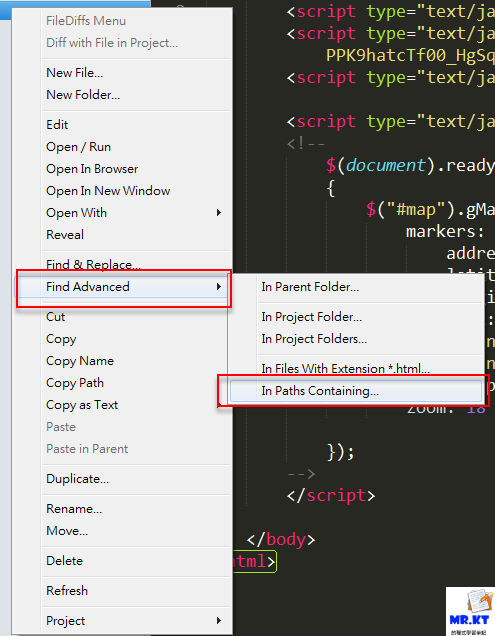Image resolution: width=495 pixels, height=636 pixels.
Task: Choose Duplicate... from the menu
Action: pyautogui.click(x=77, y=479)
